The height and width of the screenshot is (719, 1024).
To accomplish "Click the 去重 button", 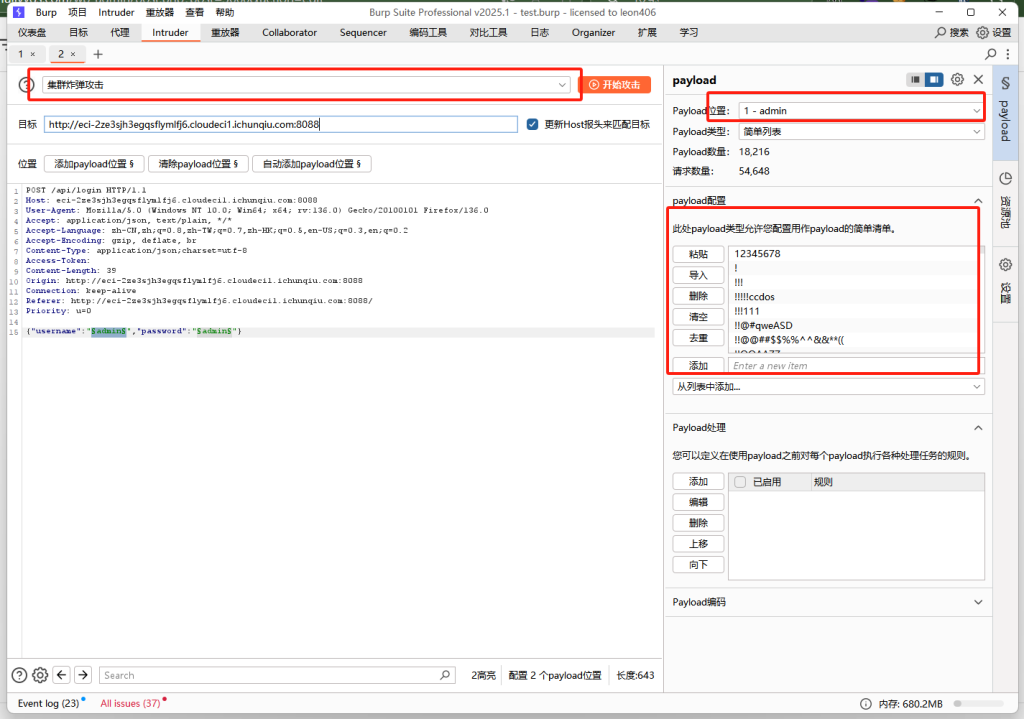I will pyautogui.click(x=698, y=338).
